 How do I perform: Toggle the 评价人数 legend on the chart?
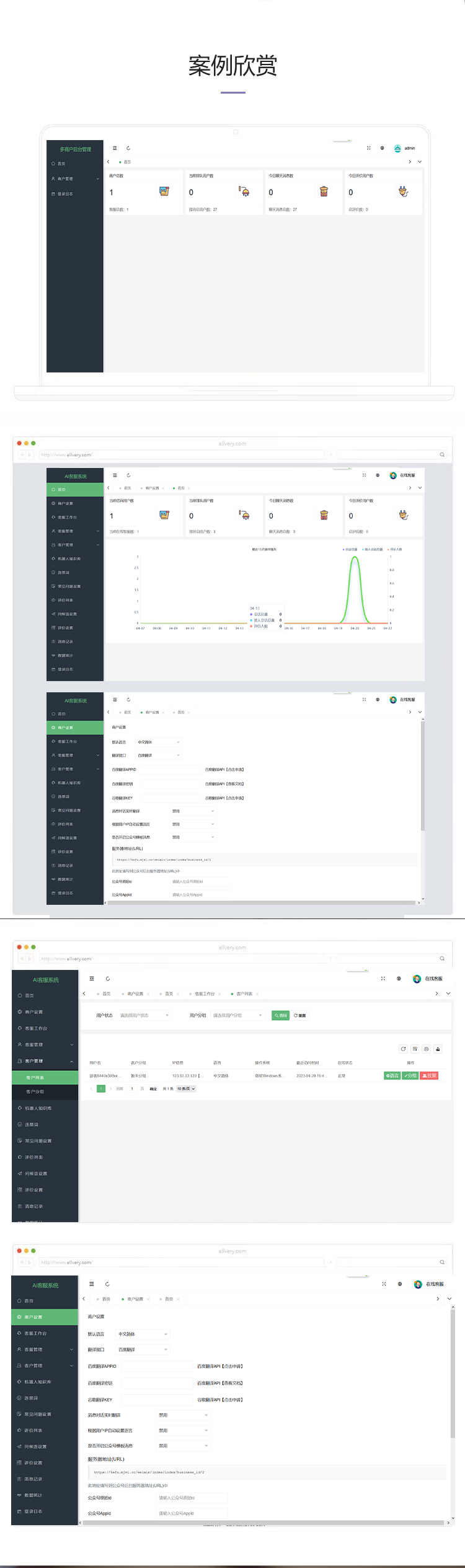click(395, 549)
